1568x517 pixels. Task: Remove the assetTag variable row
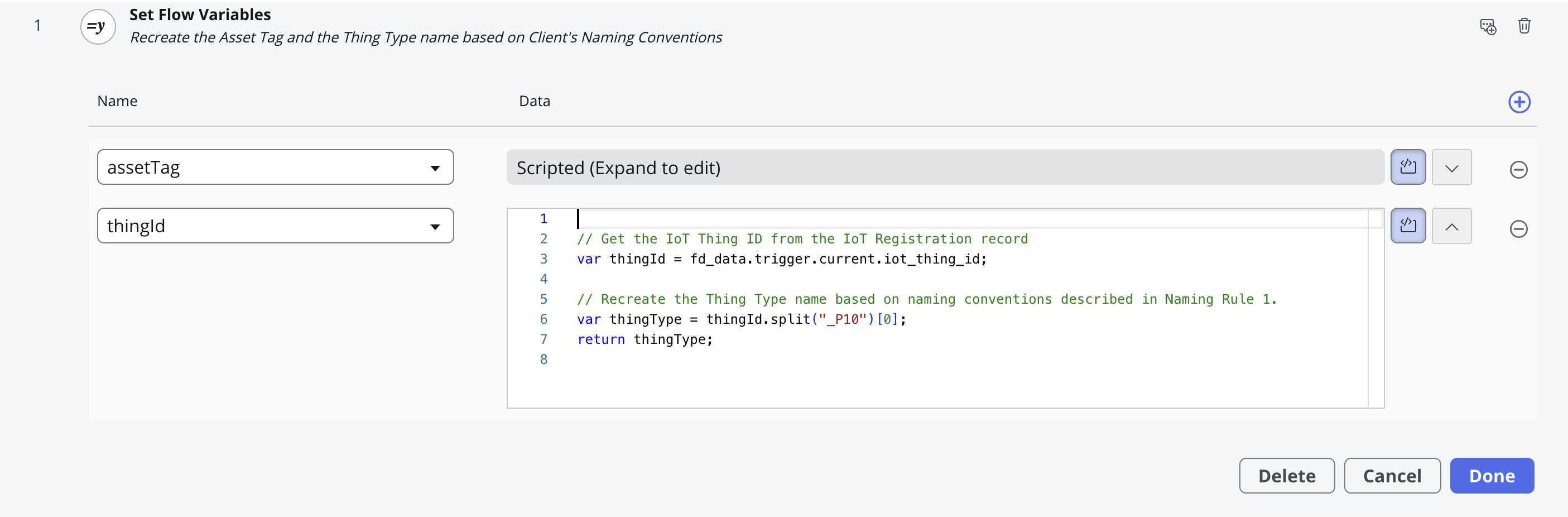coord(1519,169)
